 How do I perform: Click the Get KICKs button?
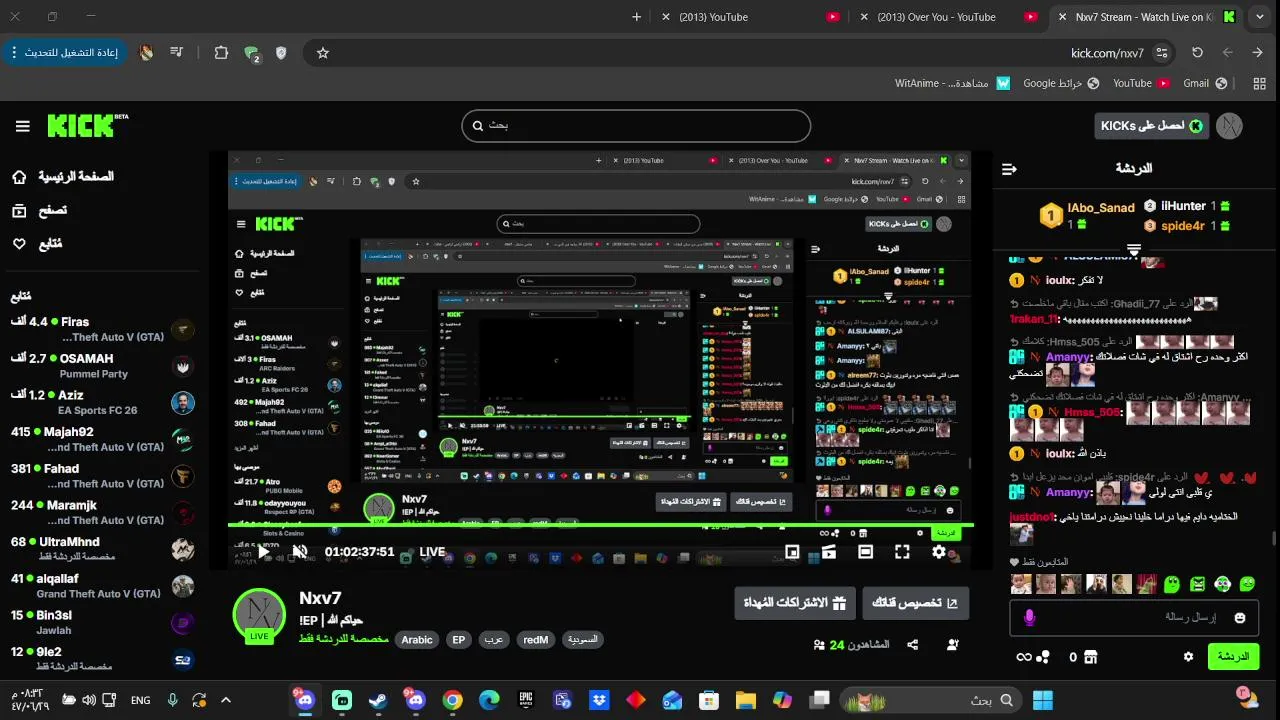1152,126
